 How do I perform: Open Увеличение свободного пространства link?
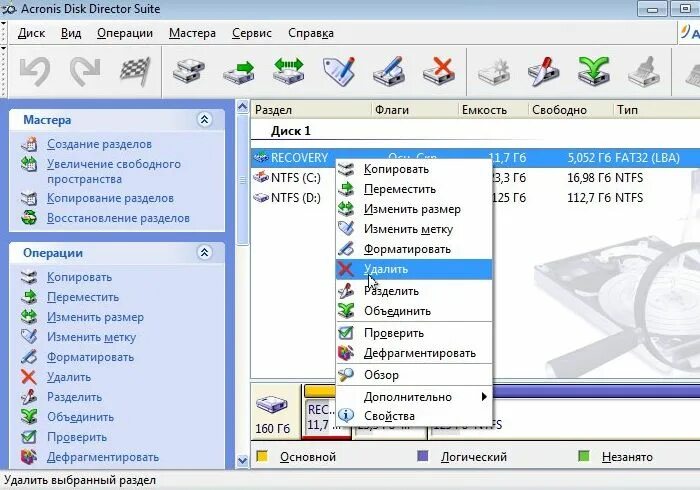pyautogui.click(x=114, y=171)
